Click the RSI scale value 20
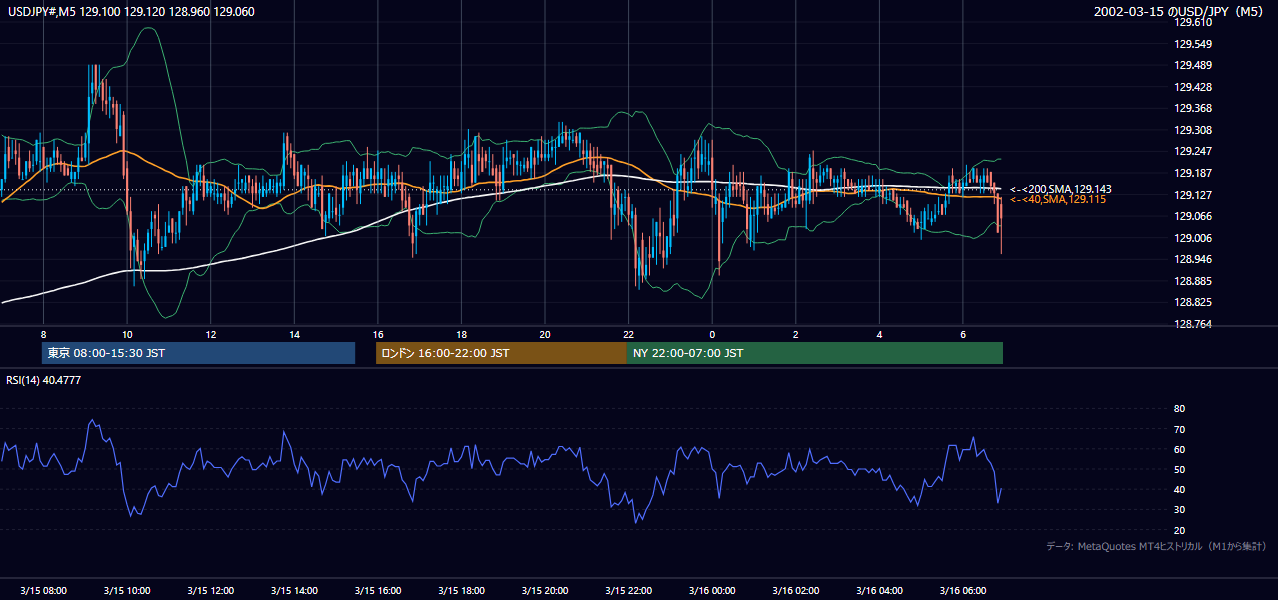 [1179, 530]
